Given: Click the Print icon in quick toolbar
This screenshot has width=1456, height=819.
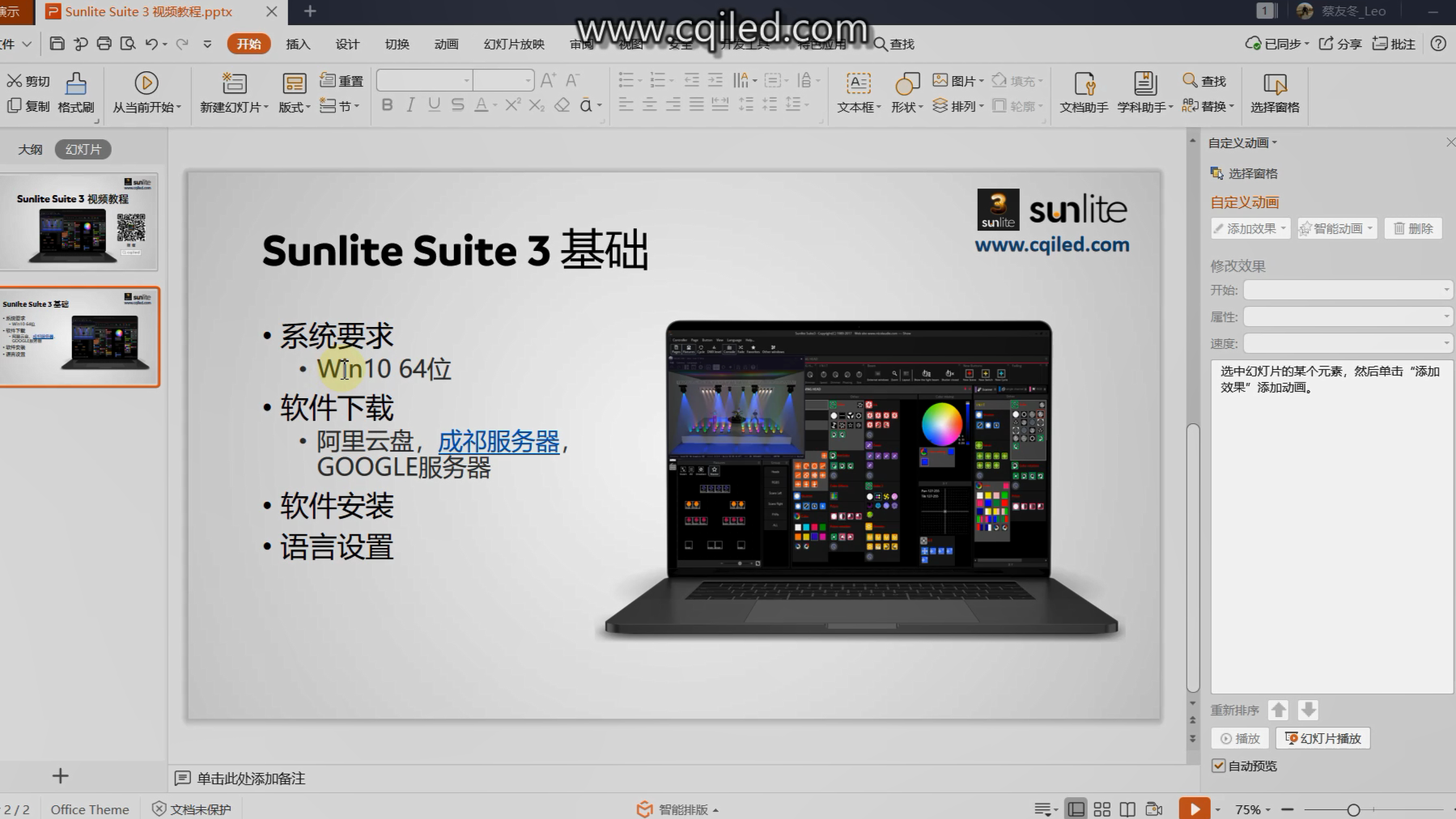Looking at the screenshot, I should tap(104, 44).
